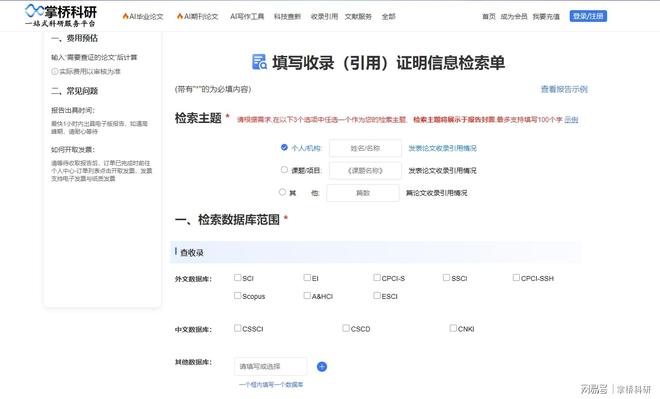Open the AI期刊论文 menu item
Screen dimensions: 660x399
pyautogui.click(x=197, y=16)
